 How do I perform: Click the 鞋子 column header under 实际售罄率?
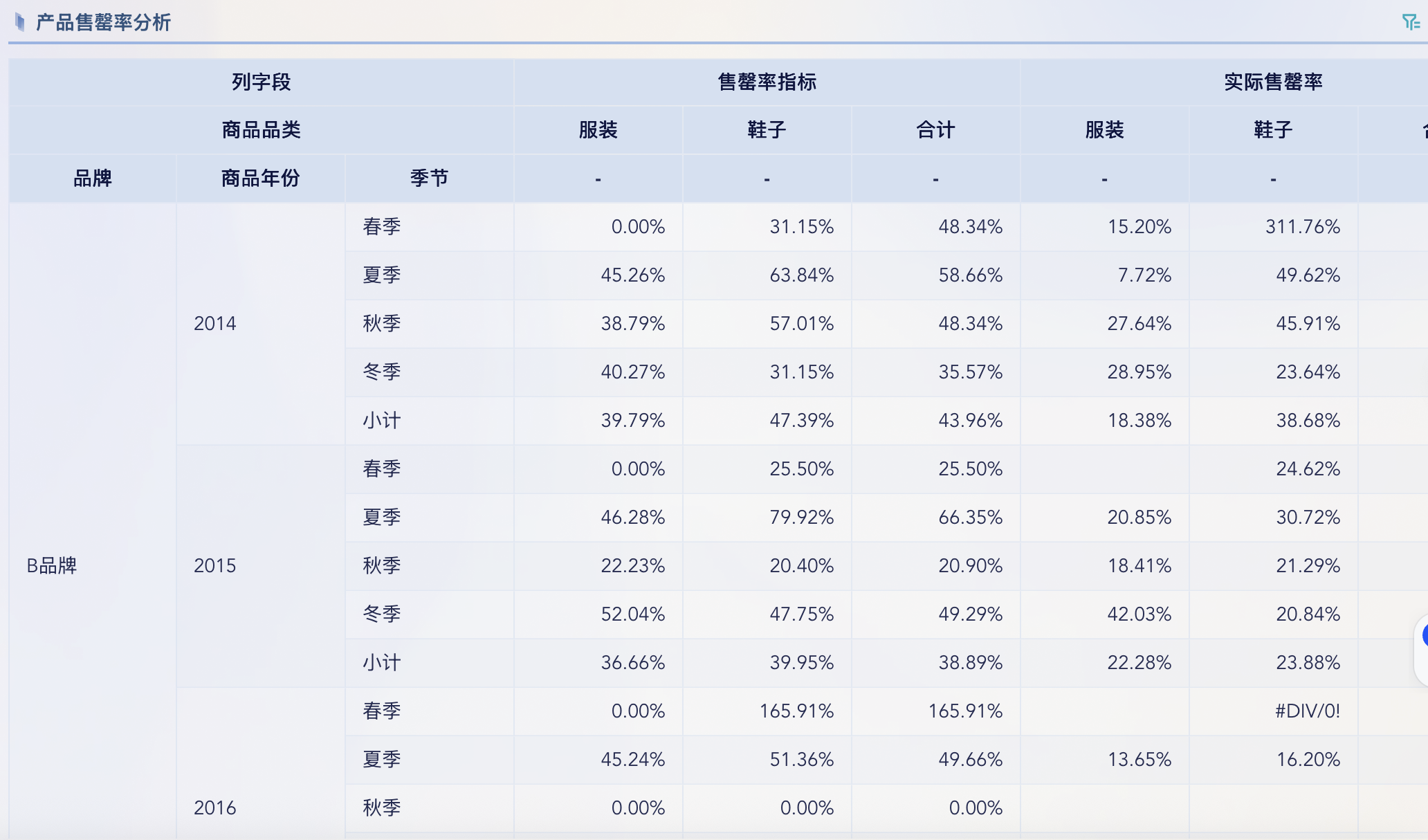coord(1272,129)
